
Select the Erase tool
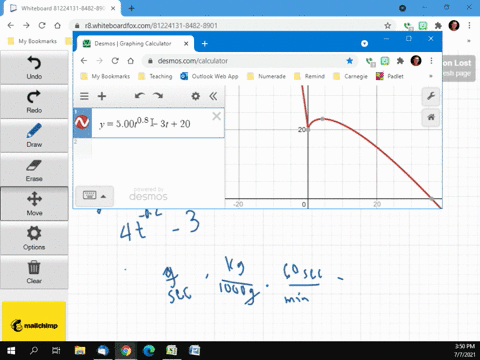[34, 170]
